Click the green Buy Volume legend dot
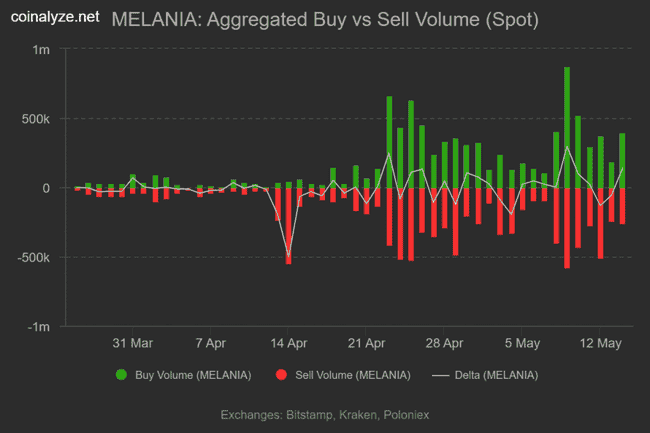Screen dimensions: 650x433 (122, 375)
